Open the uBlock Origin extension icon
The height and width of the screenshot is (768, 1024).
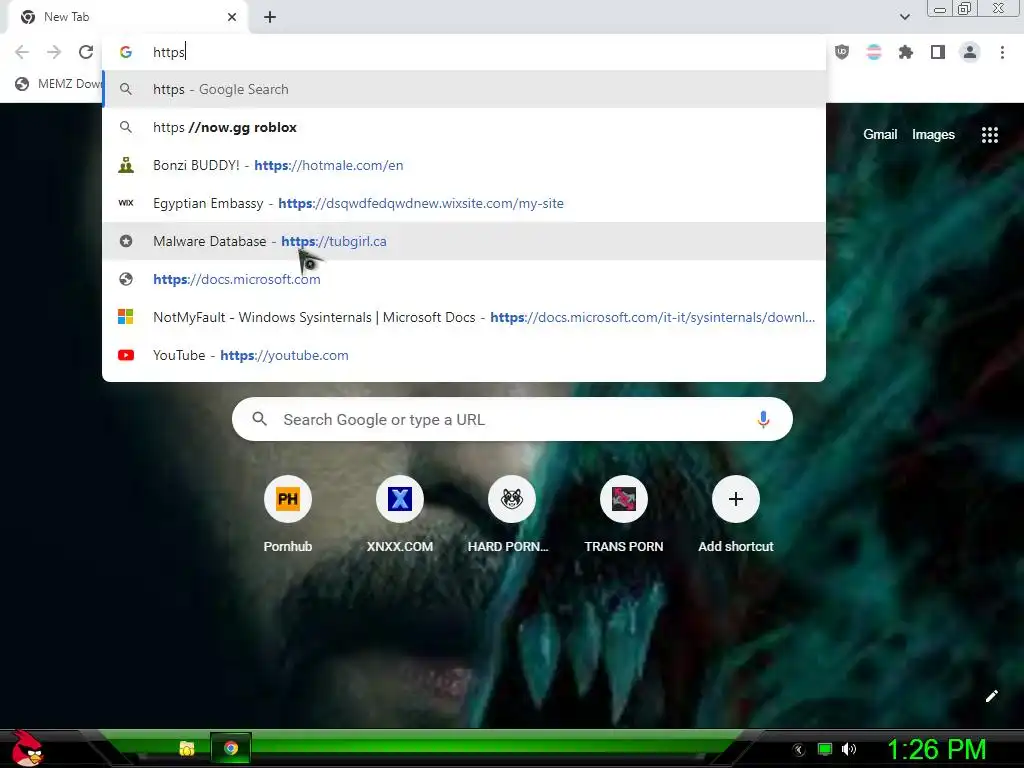[842, 52]
